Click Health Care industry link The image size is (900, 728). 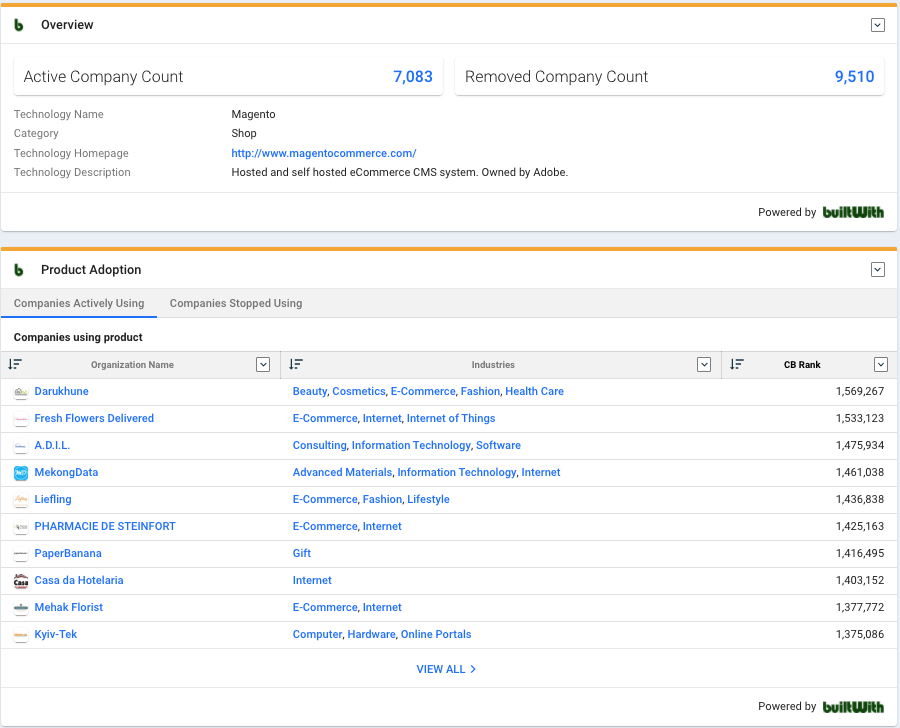(534, 392)
